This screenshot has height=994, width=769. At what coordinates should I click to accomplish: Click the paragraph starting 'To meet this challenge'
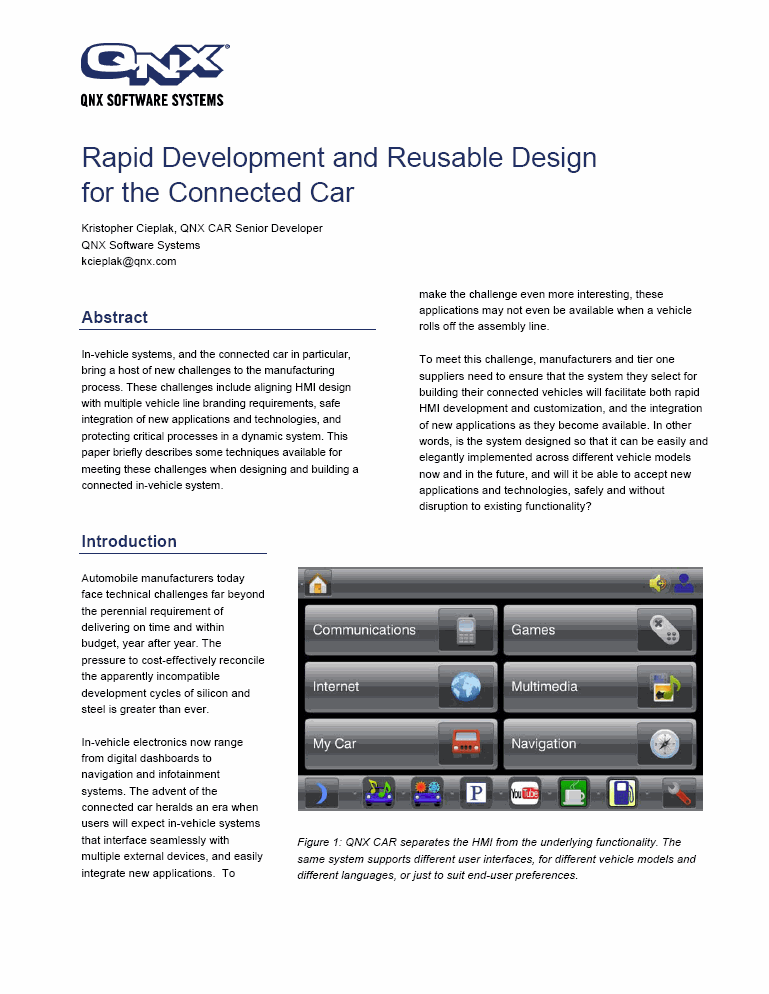(563, 432)
